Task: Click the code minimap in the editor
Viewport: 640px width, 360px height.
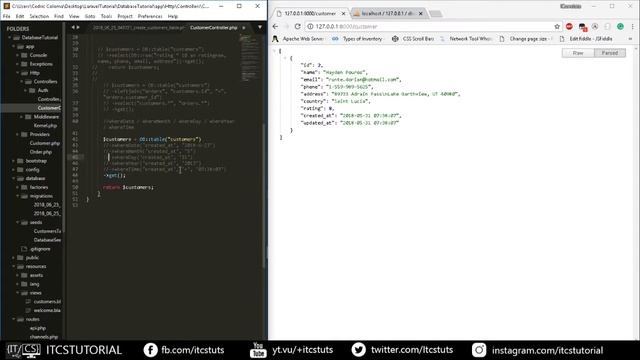Action: coord(249,57)
